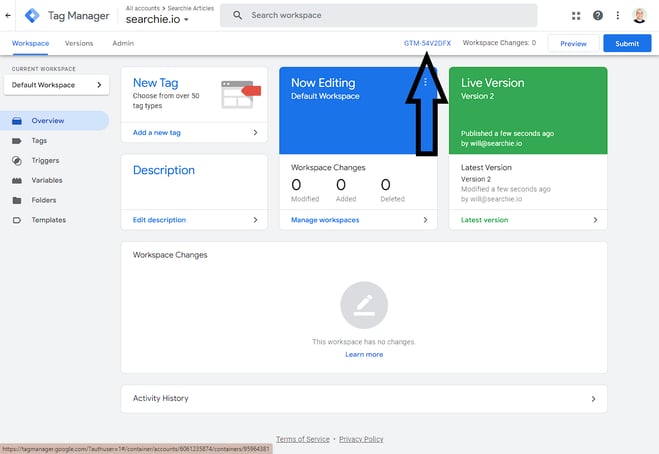The image size is (659, 454).
Task: Click the Deleted count label
Action: 393,199
